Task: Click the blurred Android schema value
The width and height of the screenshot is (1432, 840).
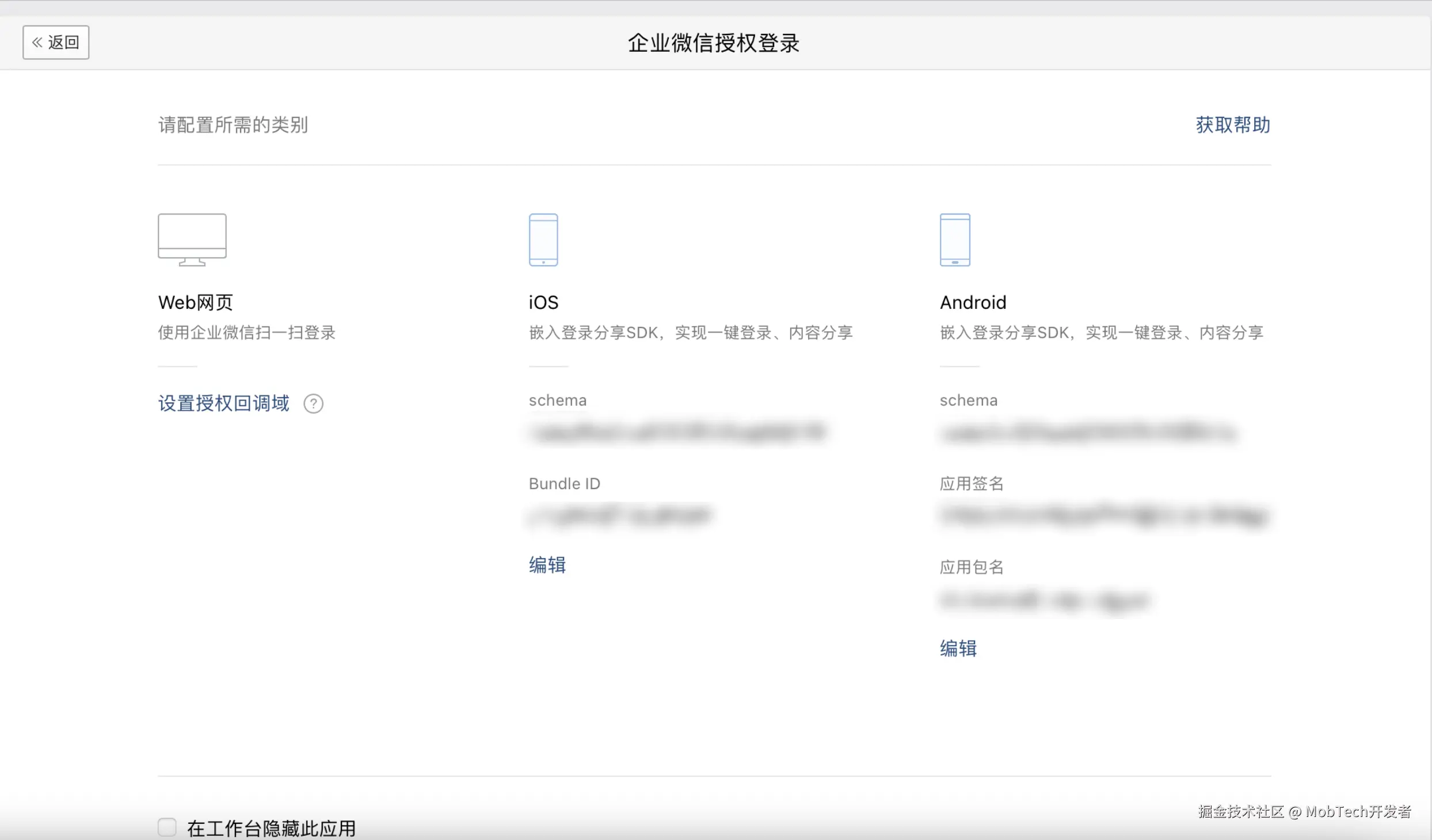Action: click(1088, 433)
